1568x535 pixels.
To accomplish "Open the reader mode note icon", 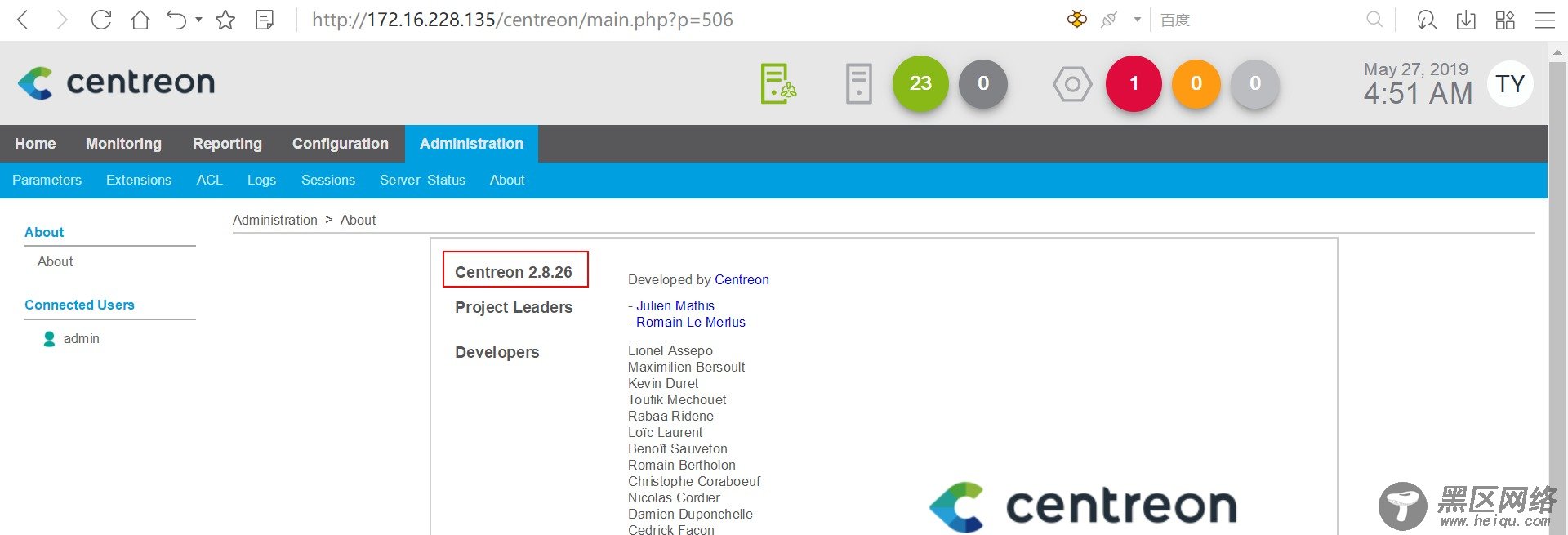I will click(x=265, y=20).
